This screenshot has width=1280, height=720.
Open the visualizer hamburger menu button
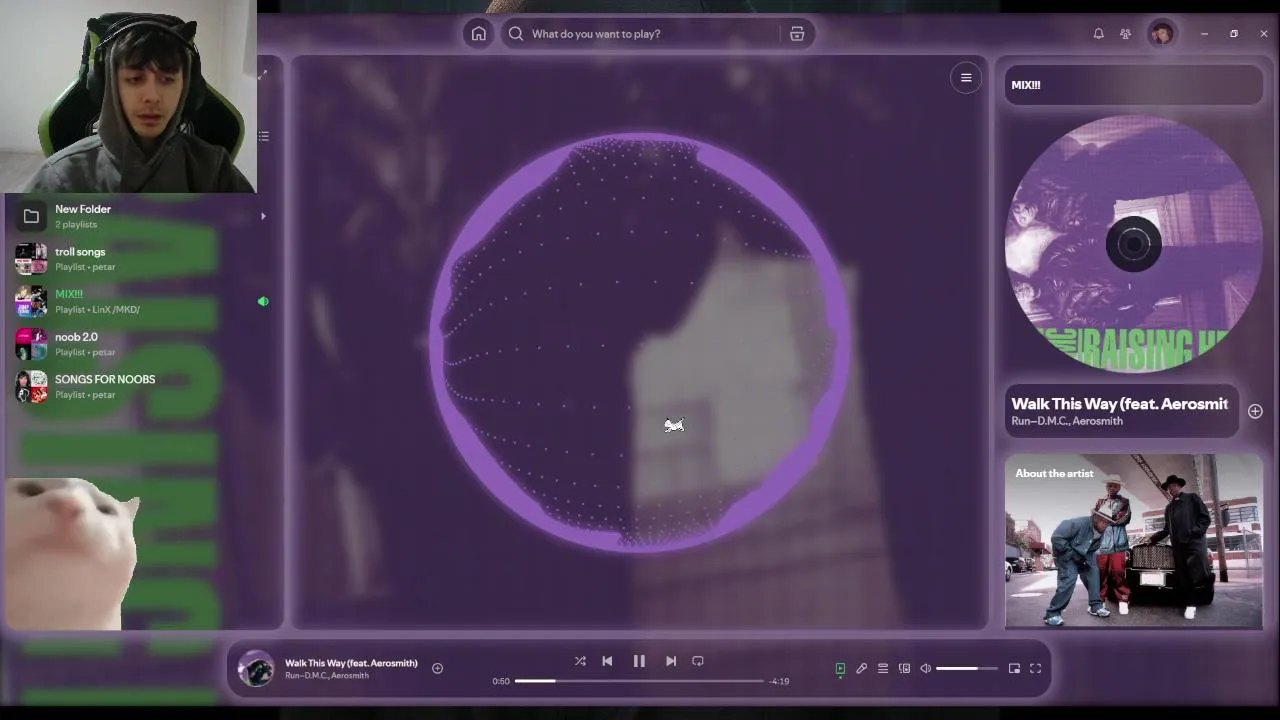[x=966, y=78]
